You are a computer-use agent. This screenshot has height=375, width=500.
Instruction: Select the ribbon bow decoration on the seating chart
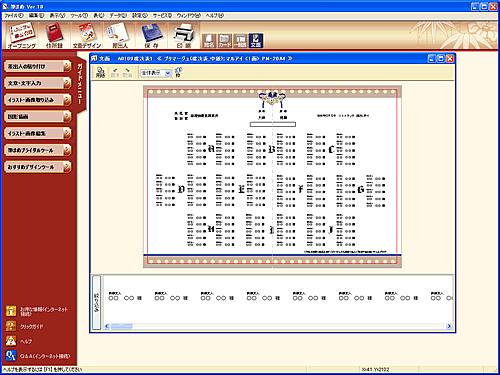tap(272, 98)
